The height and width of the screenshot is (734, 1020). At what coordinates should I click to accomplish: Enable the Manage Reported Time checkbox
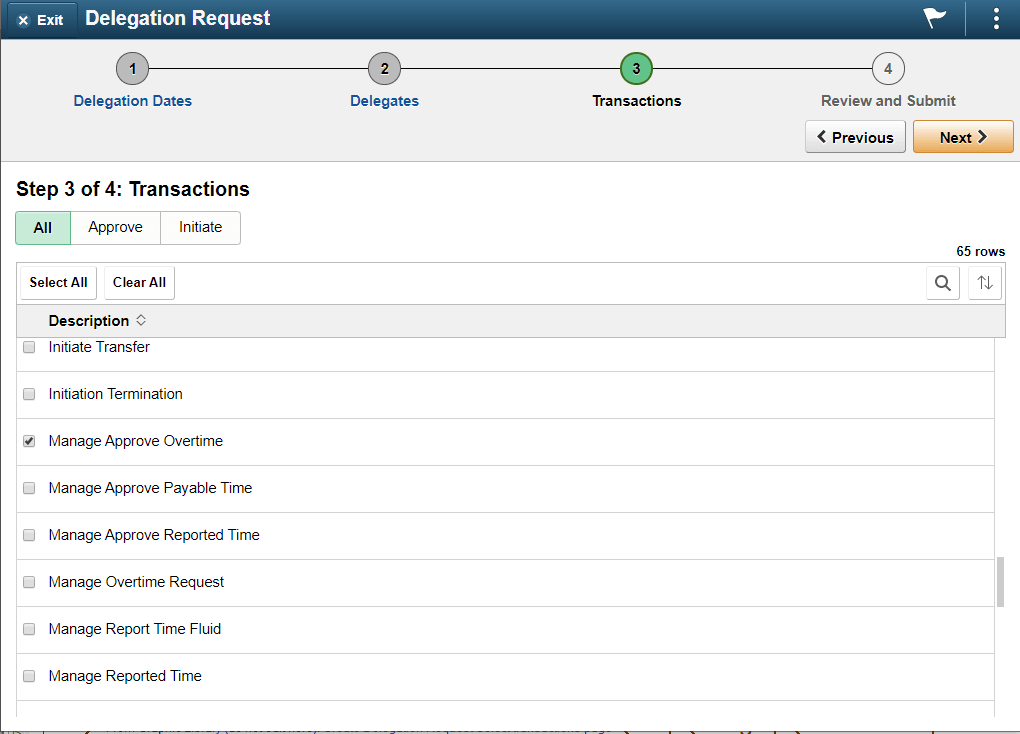(28, 675)
